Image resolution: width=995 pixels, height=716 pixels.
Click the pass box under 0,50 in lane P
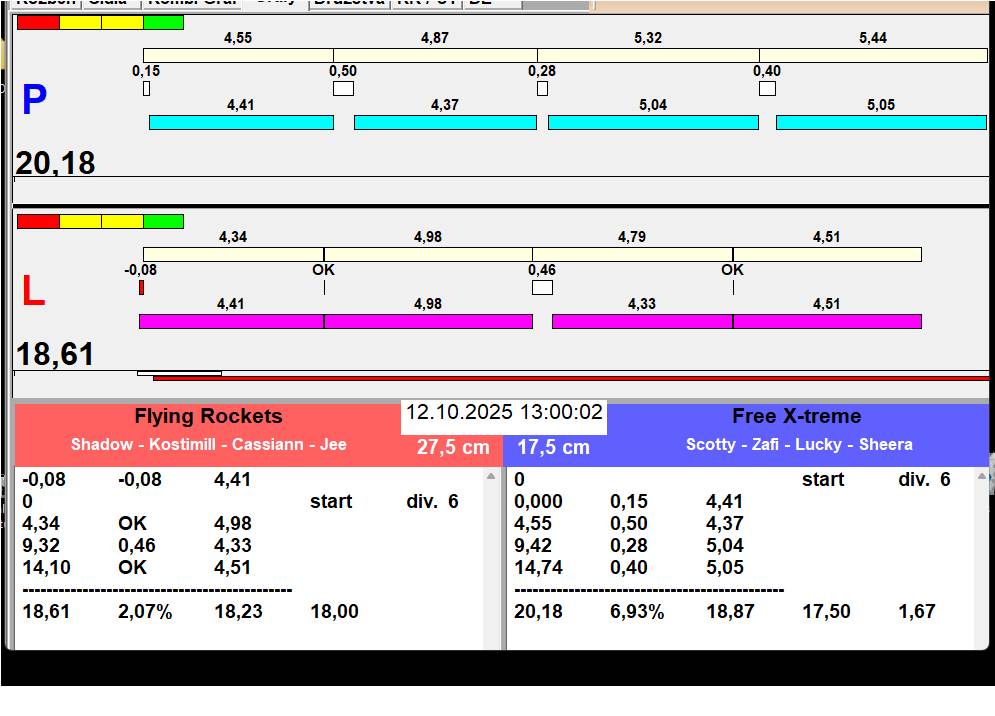pyautogui.click(x=343, y=89)
